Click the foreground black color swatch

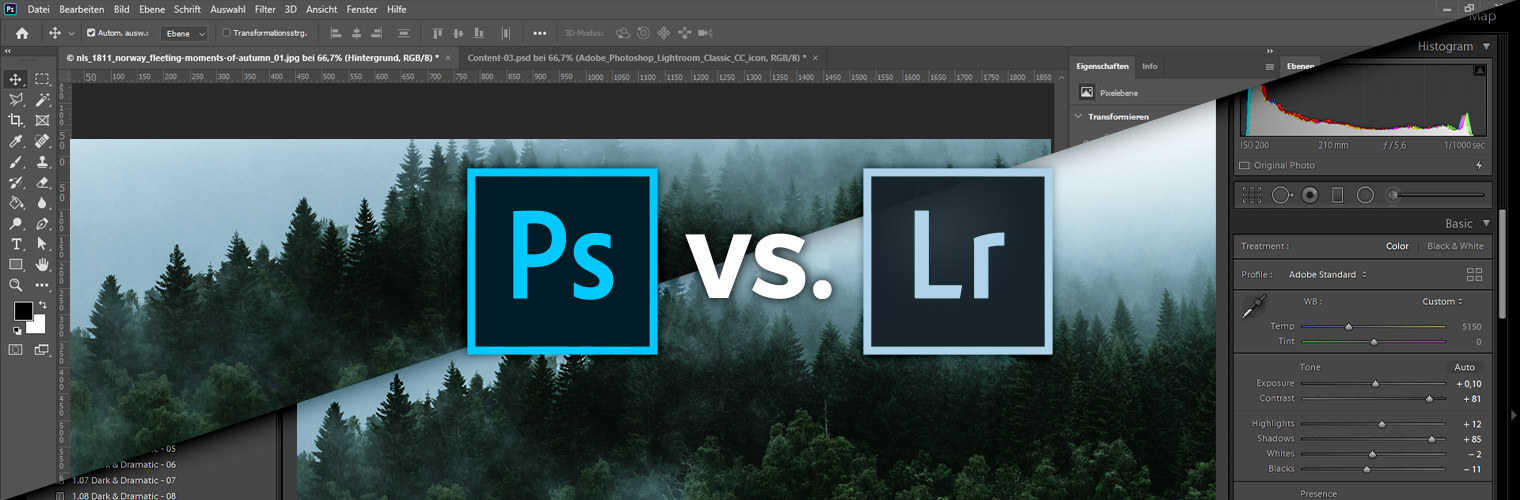[x=22, y=311]
